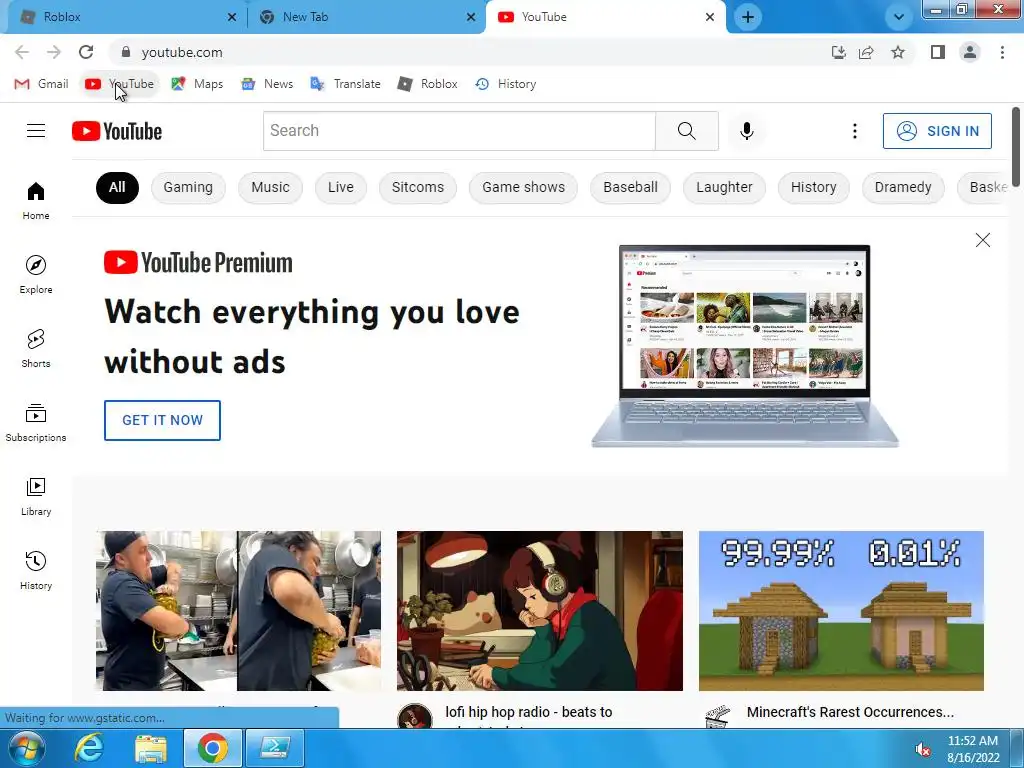Reload the page

pos(86,52)
